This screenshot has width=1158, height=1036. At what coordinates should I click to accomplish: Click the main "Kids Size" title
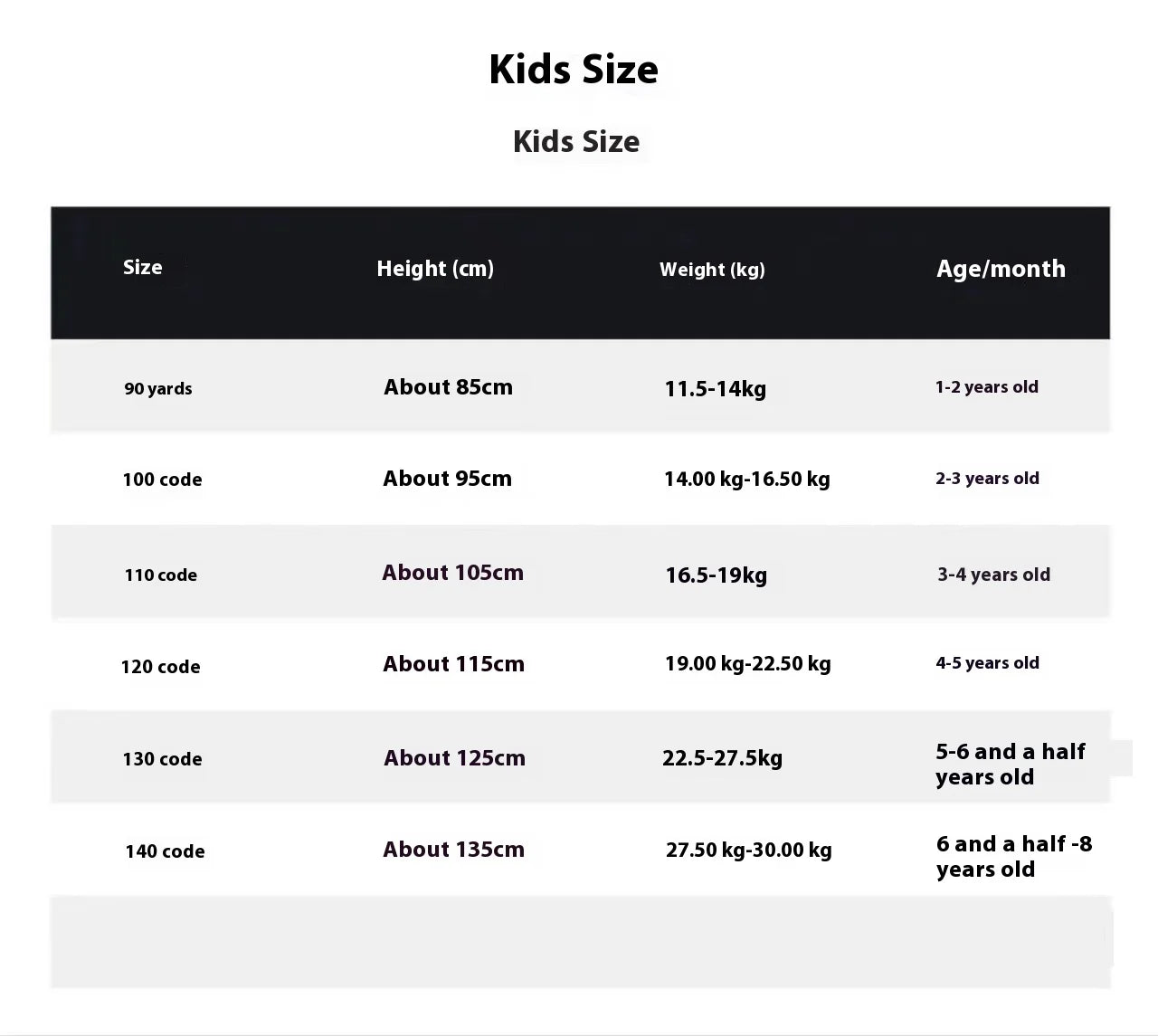tap(574, 70)
